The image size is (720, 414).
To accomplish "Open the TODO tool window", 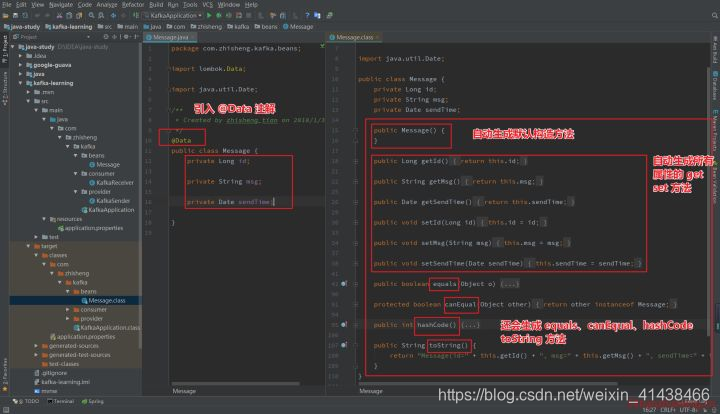I will [x=26, y=401].
